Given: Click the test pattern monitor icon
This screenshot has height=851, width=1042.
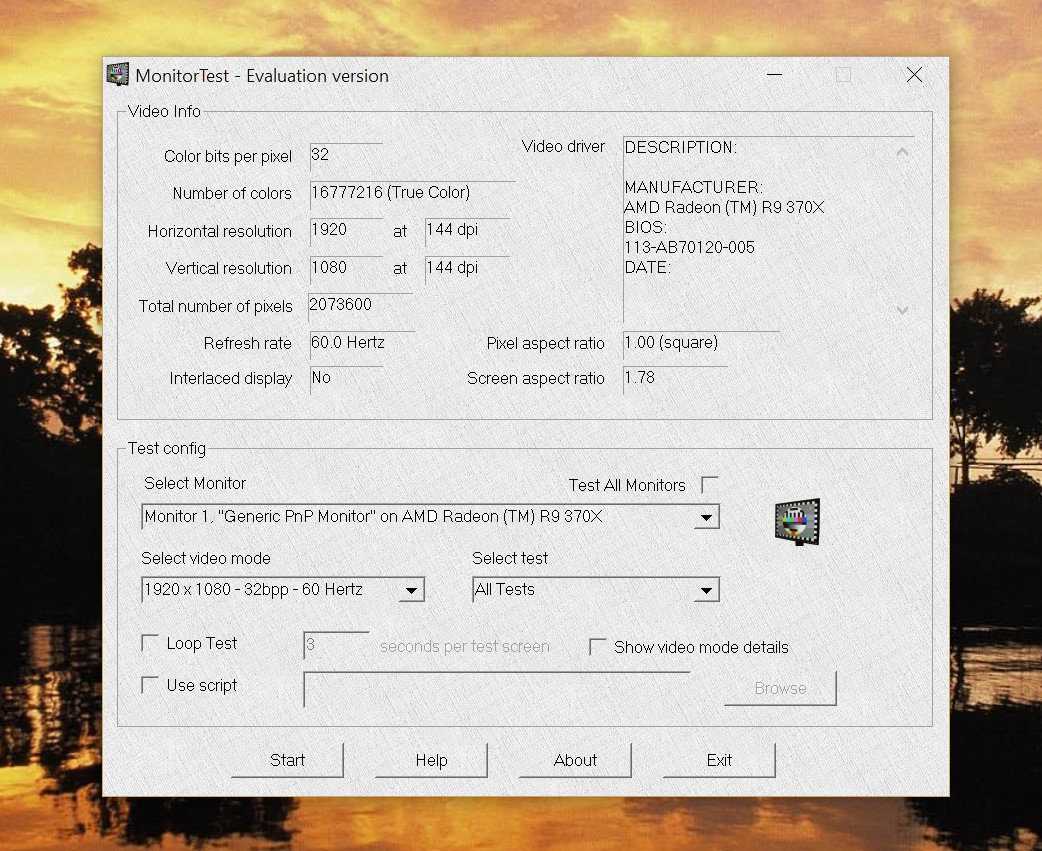Looking at the screenshot, I should [797, 522].
